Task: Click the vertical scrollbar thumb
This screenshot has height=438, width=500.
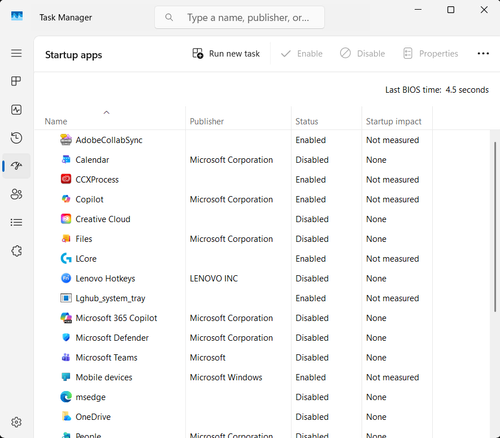Action: (x=495, y=227)
